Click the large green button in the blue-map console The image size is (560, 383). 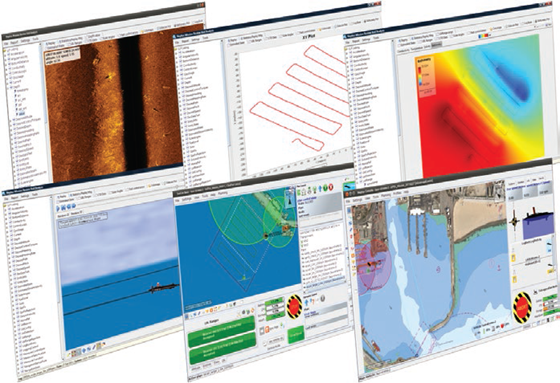[296, 334]
